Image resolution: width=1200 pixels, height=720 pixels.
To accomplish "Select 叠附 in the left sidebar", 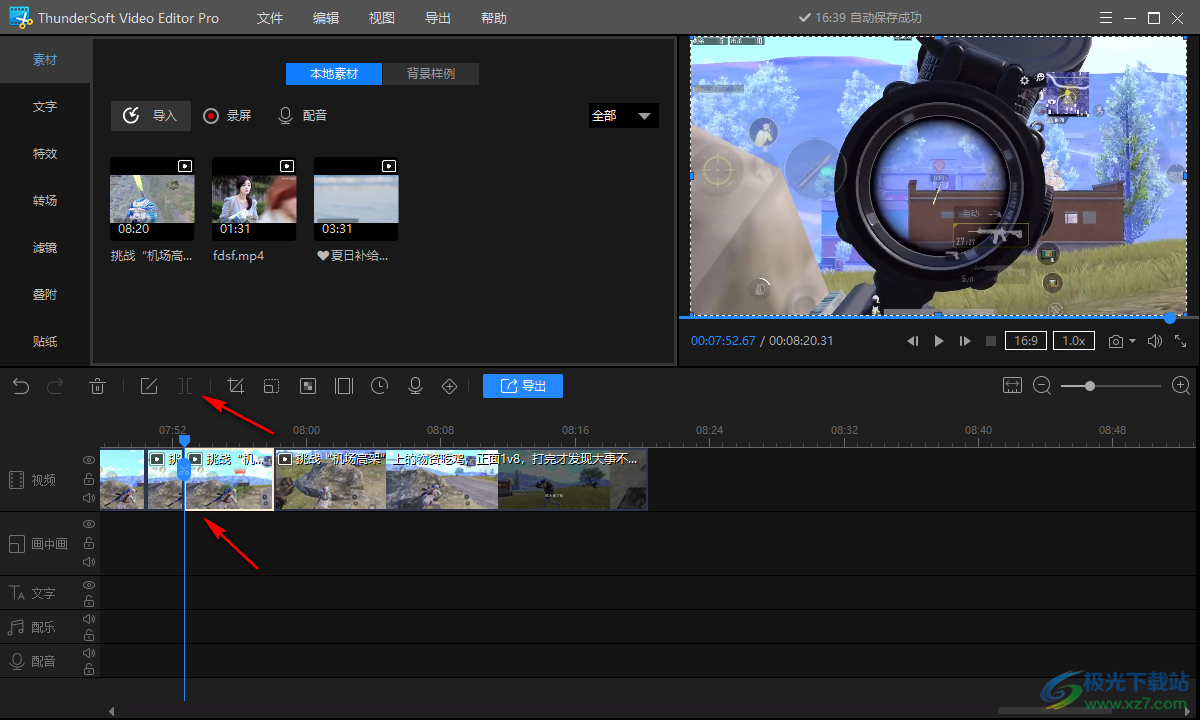I will pyautogui.click(x=45, y=295).
